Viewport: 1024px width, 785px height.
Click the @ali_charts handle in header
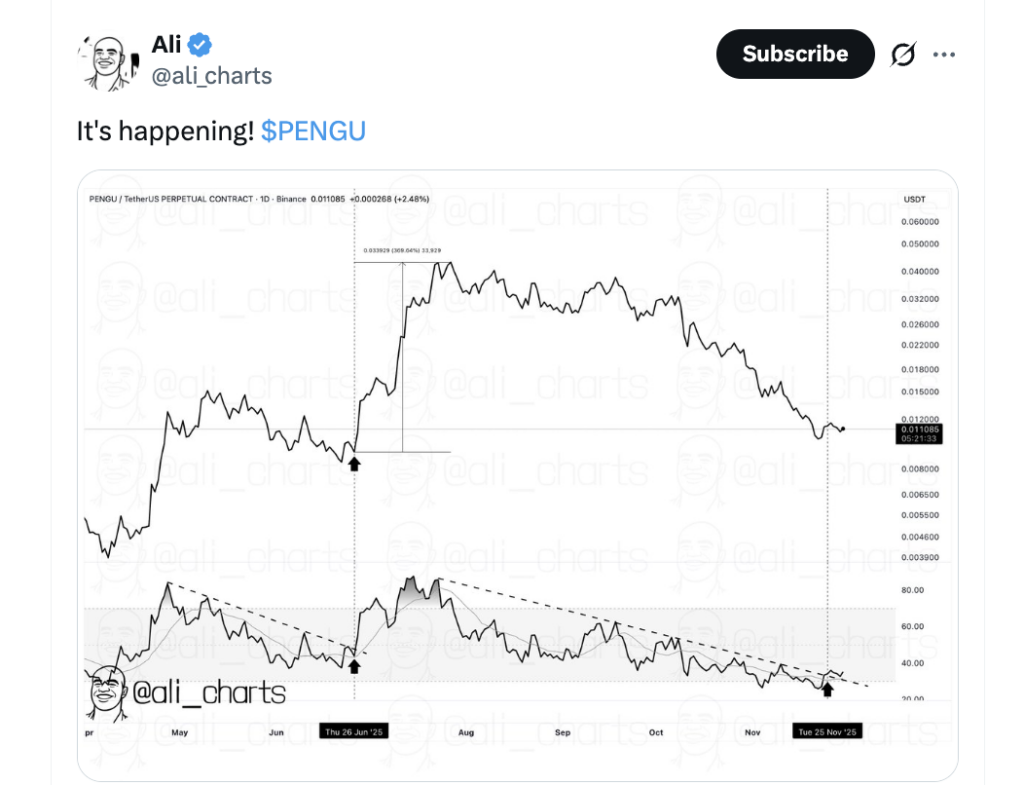[211, 76]
